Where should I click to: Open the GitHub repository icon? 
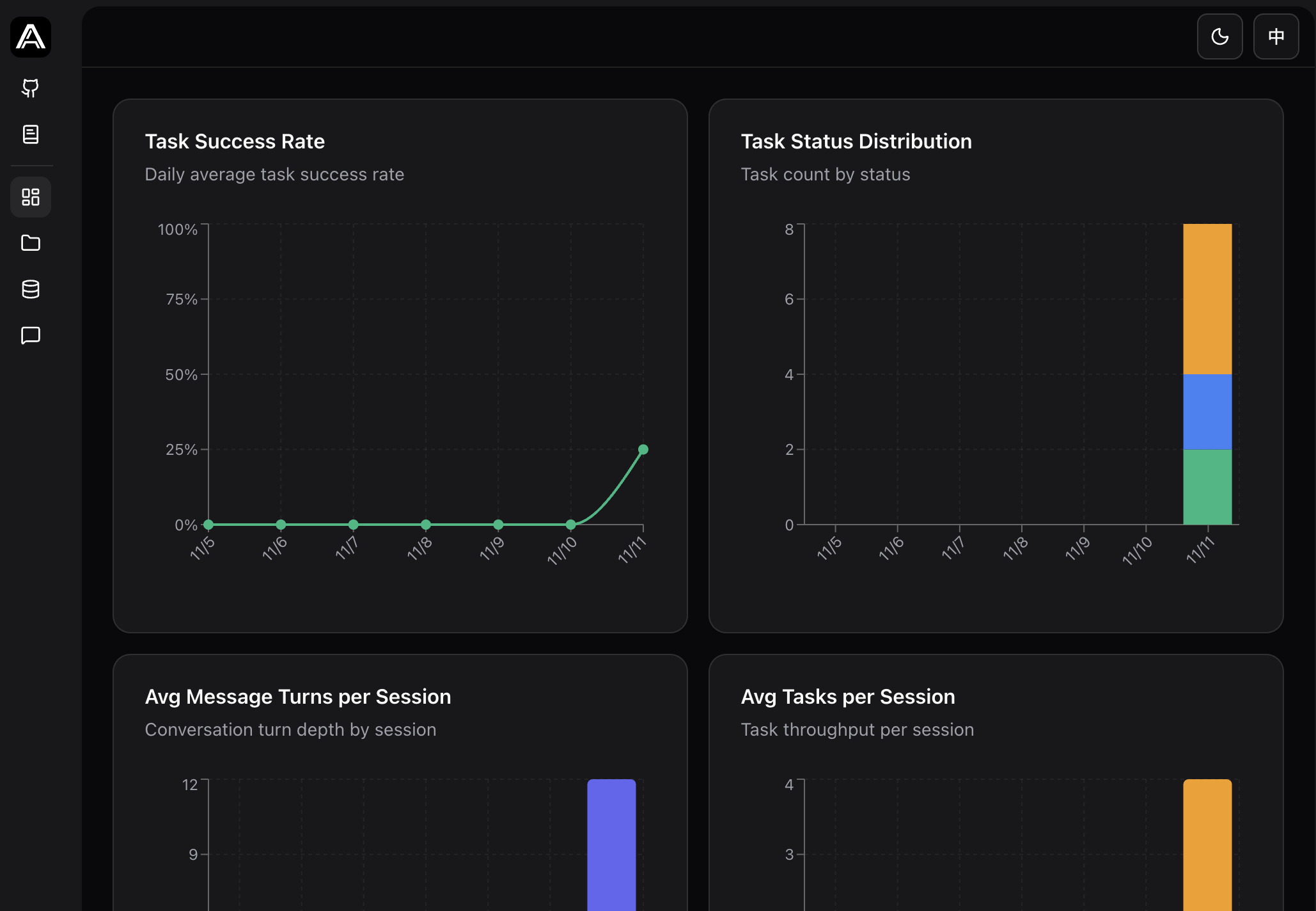[x=31, y=88]
